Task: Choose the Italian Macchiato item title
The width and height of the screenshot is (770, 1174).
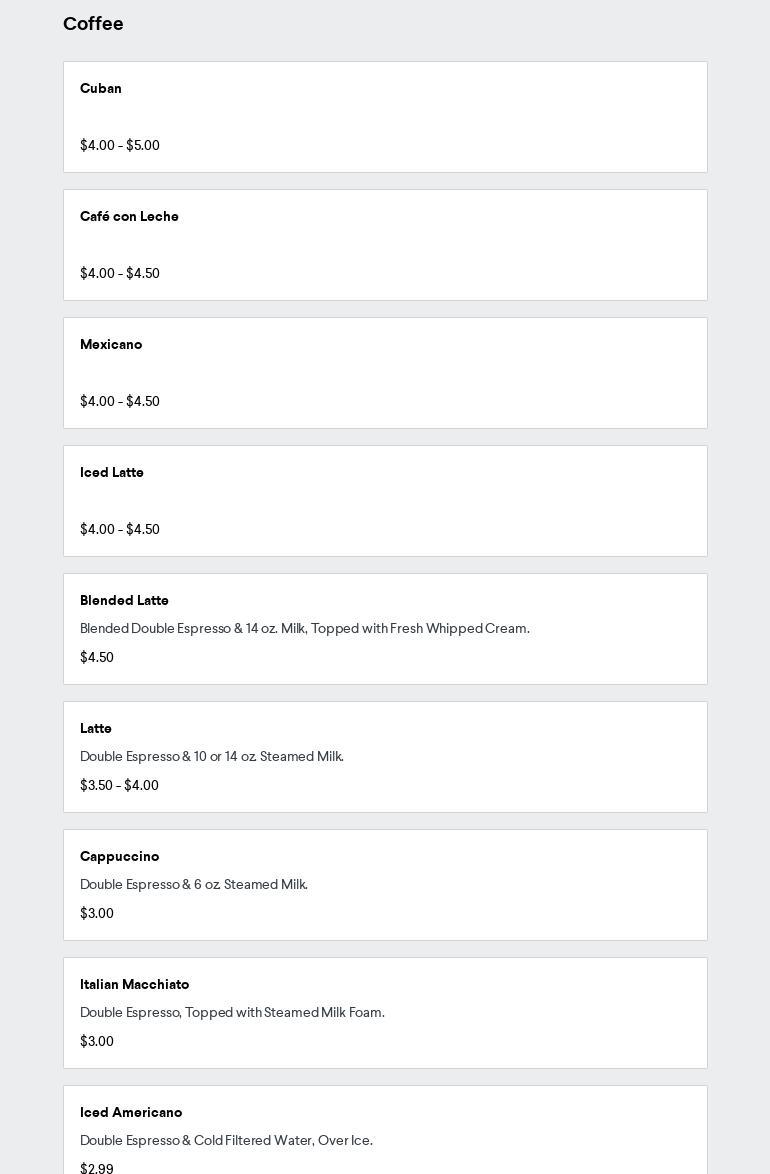Action: coord(134,985)
